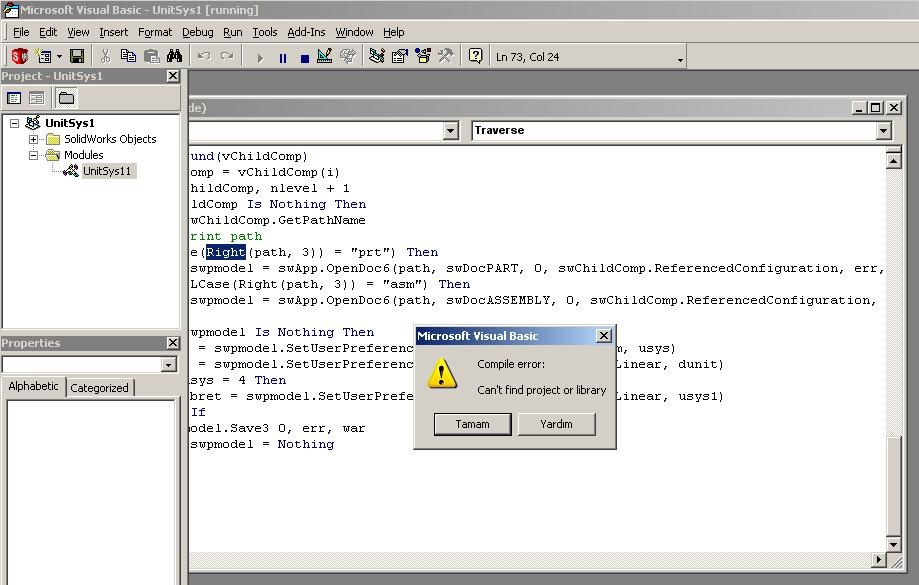Image resolution: width=919 pixels, height=585 pixels.
Task: Save the macro with the floppy disk icon
Action: (x=77, y=56)
